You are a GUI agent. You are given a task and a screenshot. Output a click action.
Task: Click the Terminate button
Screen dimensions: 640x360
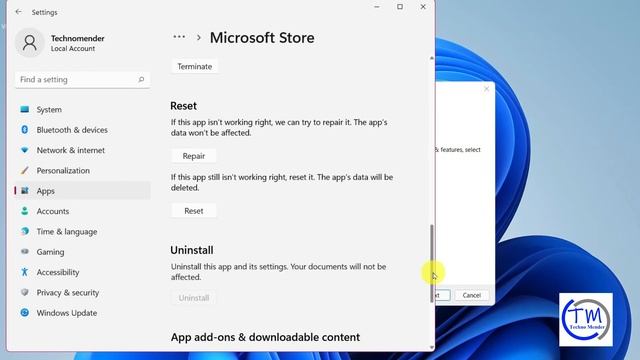point(194,67)
